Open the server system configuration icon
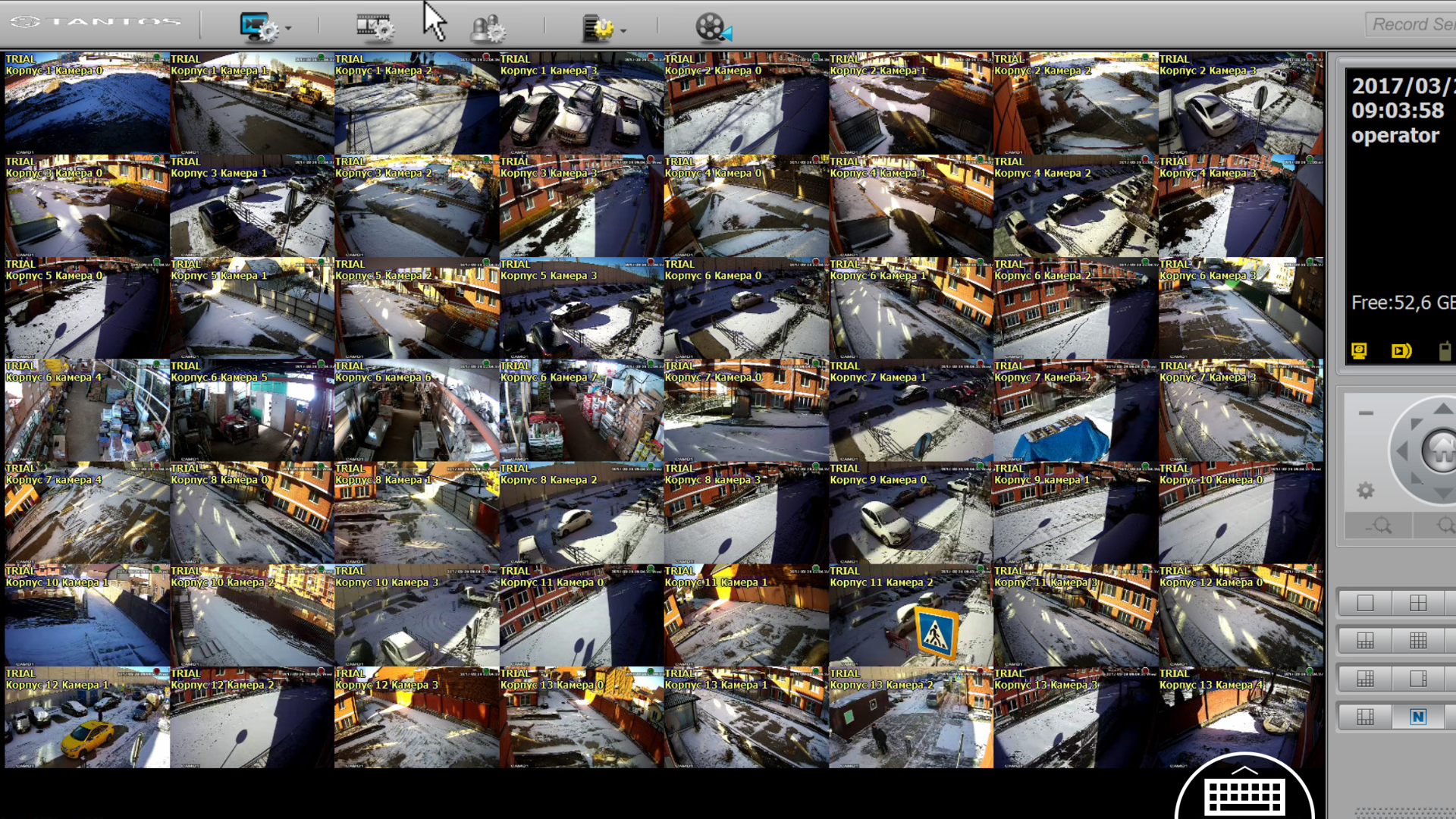The width and height of the screenshot is (1456, 819). [x=598, y=29]
